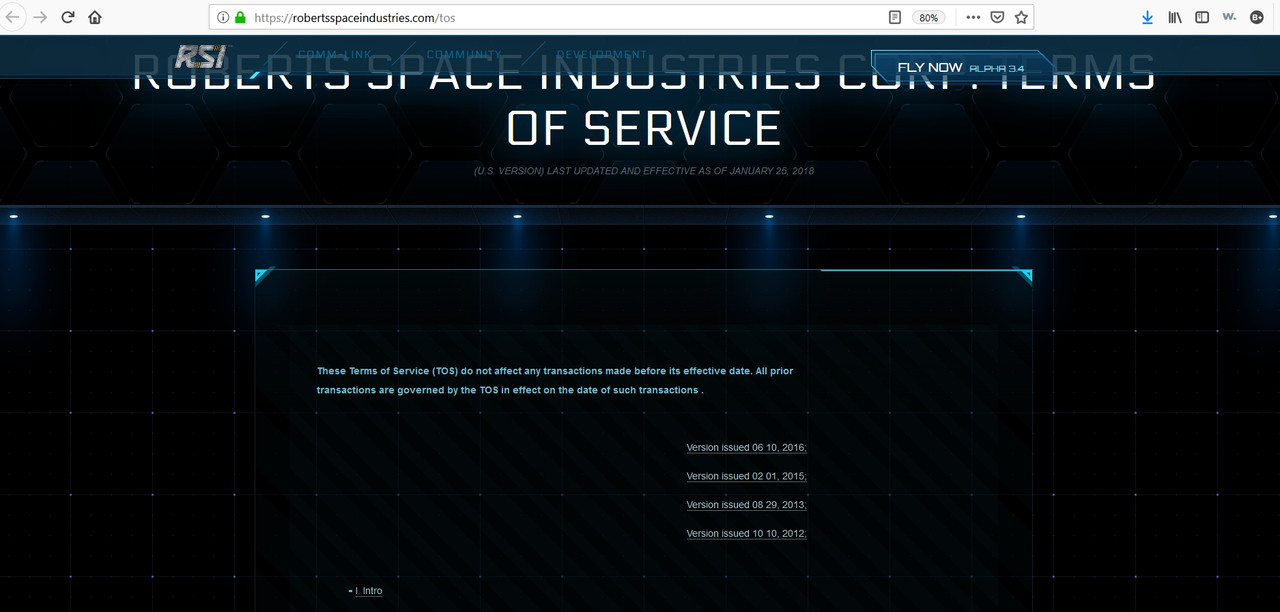Reload the page with the refresh icon
This screenshot has height=612, width=1280.
pyautogui.click(x=68, y=17)
